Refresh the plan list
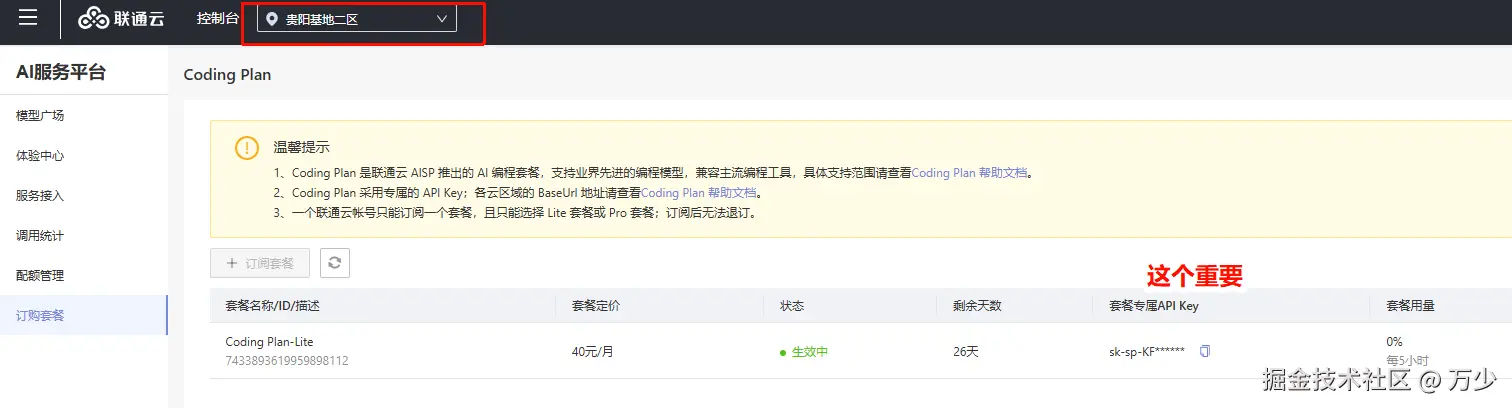 point(335,263)
